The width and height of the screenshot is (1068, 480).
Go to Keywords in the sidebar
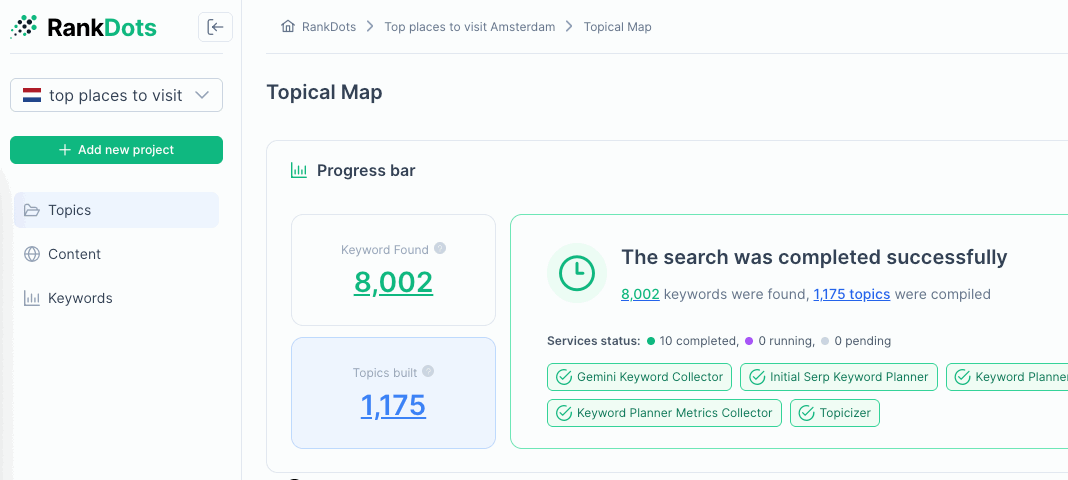tap(79, 298)
